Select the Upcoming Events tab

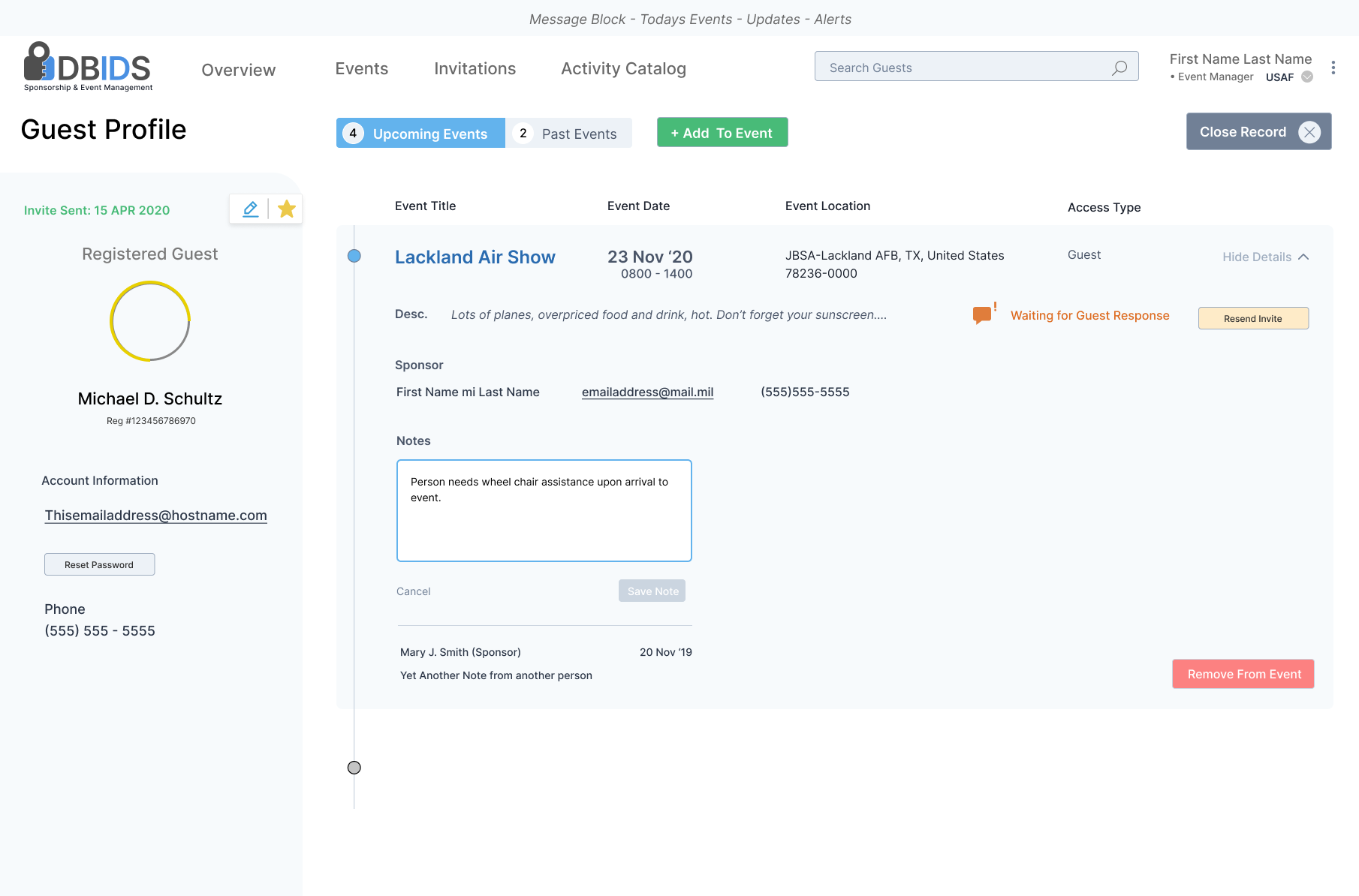[420, 134]
